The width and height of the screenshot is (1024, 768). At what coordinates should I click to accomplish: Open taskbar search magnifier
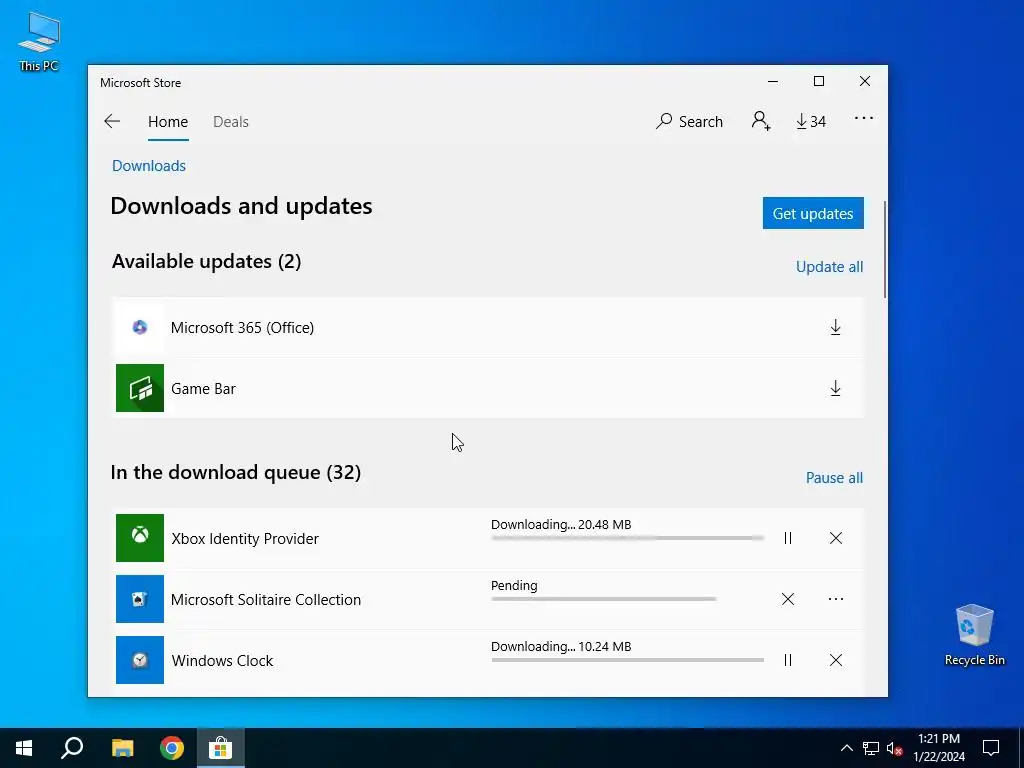click(72, 748)
